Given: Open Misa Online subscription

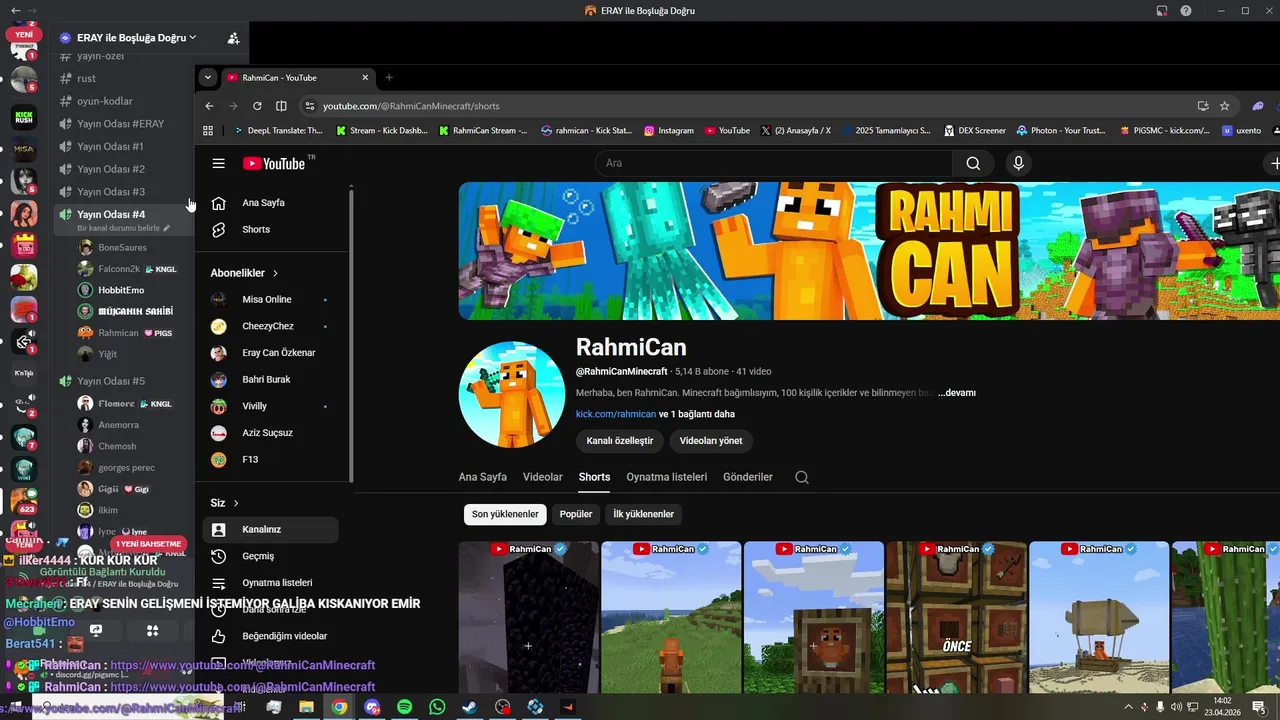Looking at the screenshot, I should pyautogui.click(x=270, y=299).
